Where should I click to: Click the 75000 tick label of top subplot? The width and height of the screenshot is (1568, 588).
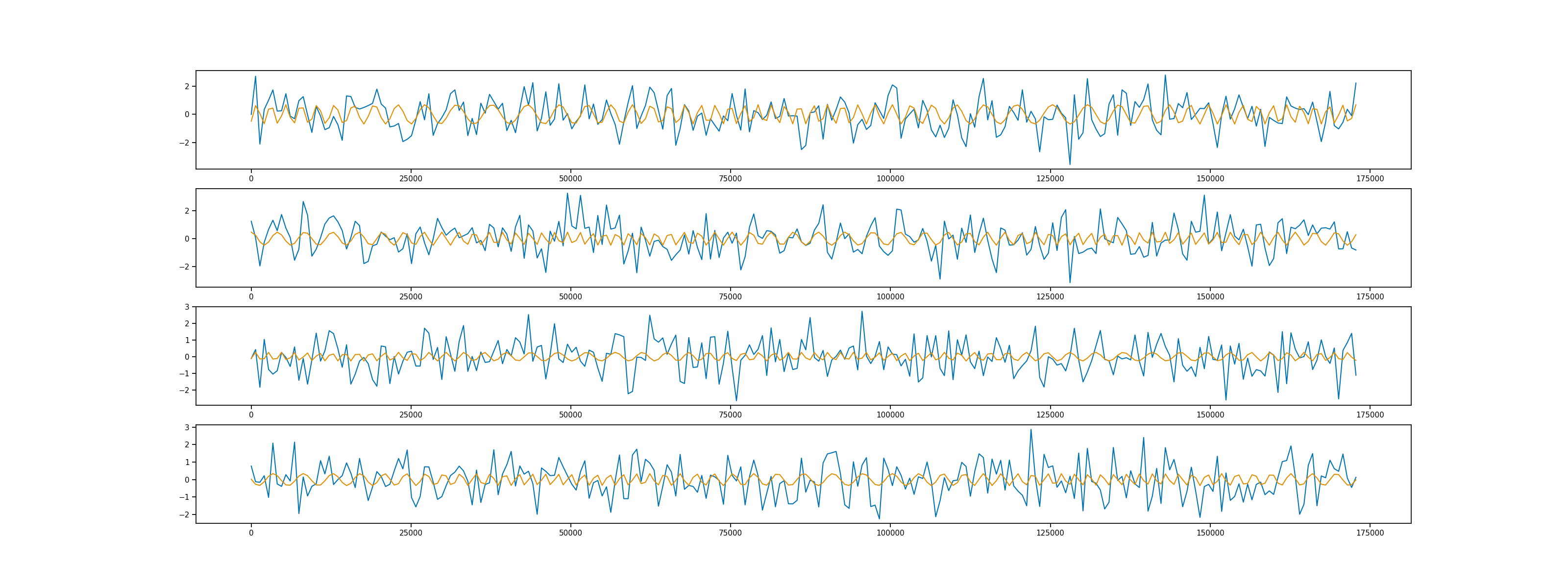[730, 179]
